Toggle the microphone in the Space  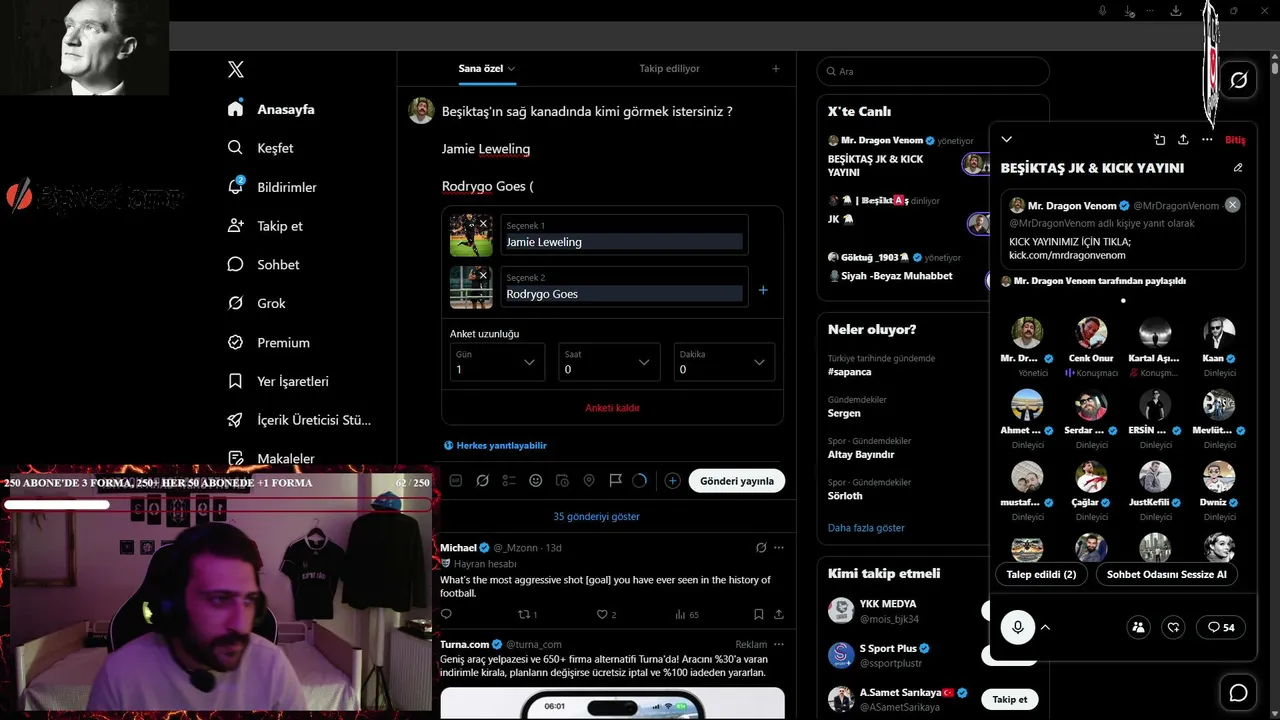point(1018,627)
